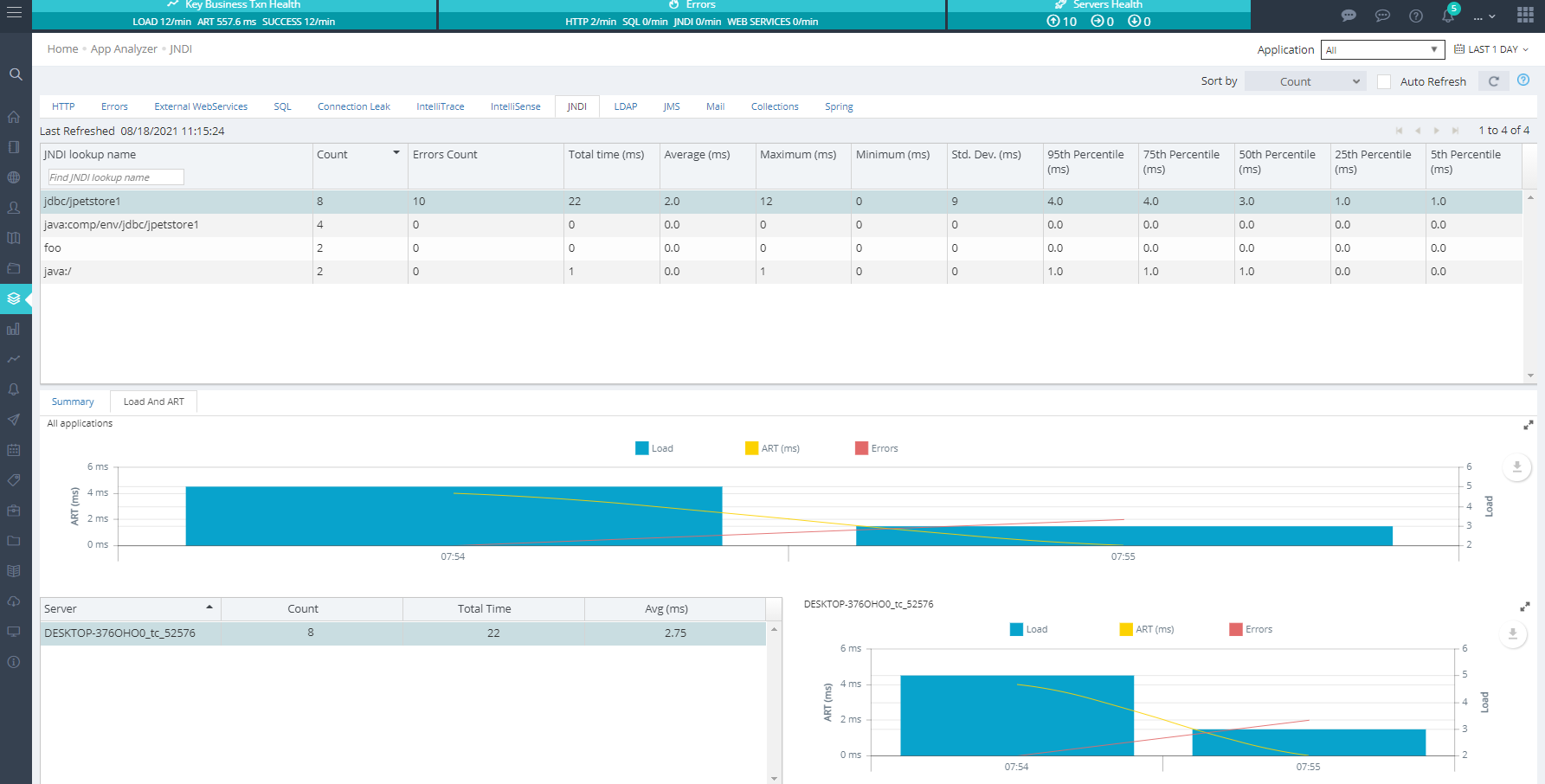Image resolution: width=1545 pixels, height=784 pixels.
Task: Open the hamburger menu in sidebar
Action: pos(15,13)
